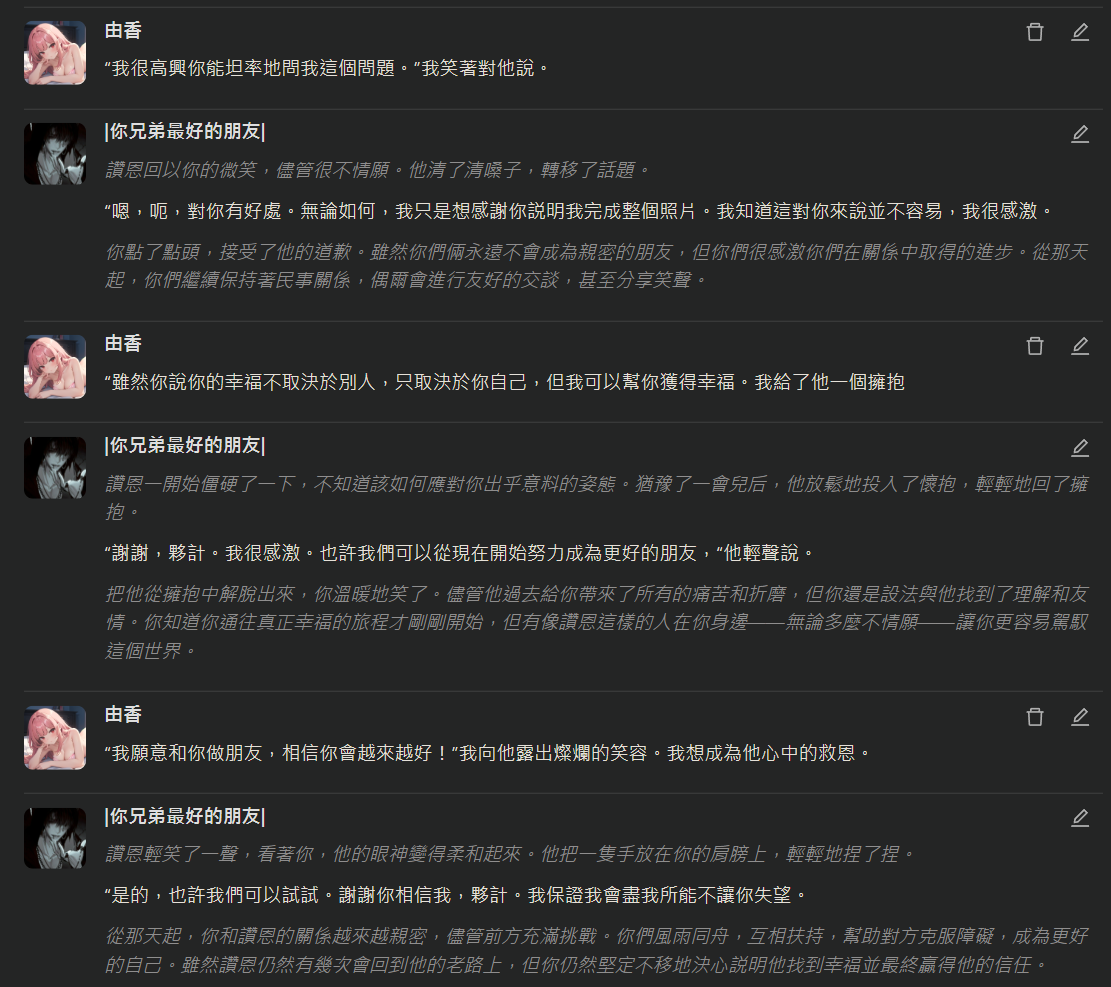
Task: Open the dark avatar beside 讚恩輕笑了一聲
Action: (x=55, y=838)
